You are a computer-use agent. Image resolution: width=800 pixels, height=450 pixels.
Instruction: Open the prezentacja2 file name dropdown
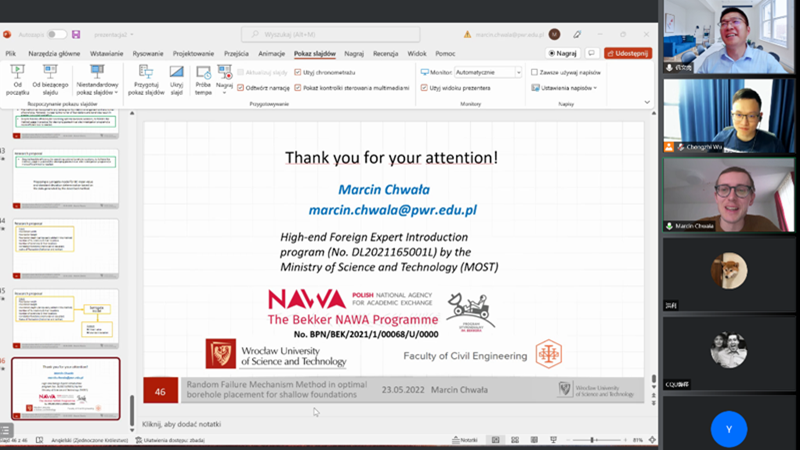114,35
